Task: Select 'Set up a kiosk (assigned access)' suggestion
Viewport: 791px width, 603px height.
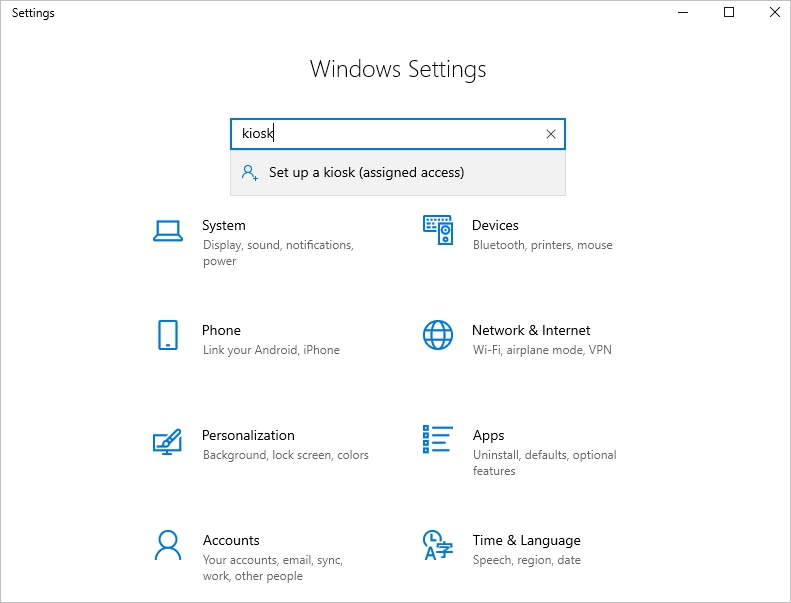Action: (x=398, y=173)
